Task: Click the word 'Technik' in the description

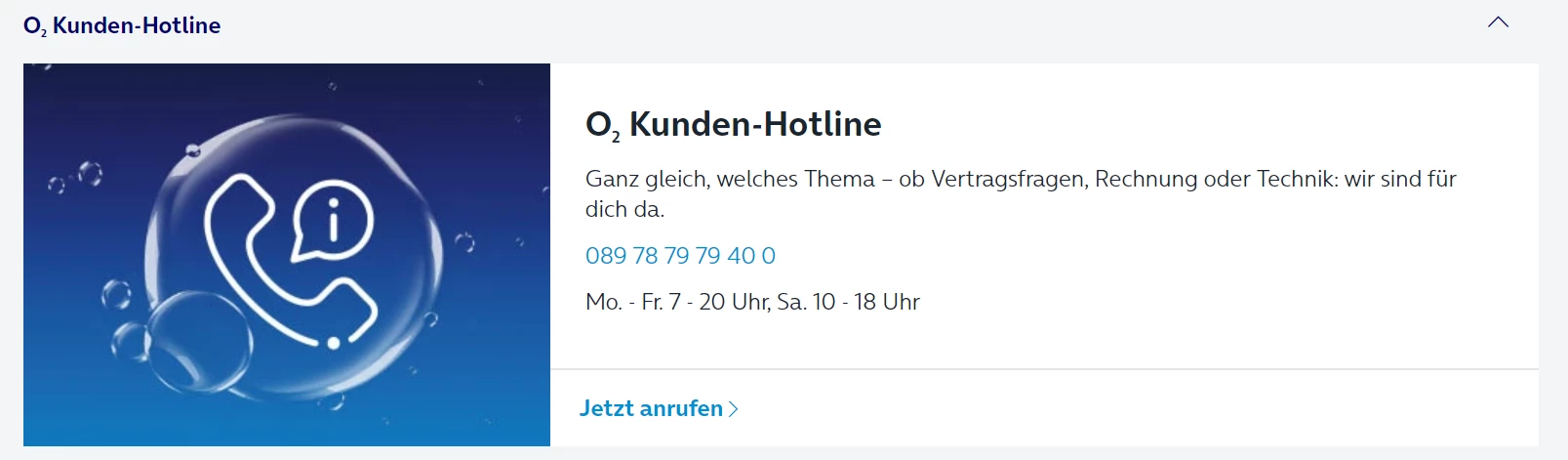Action: [1297, 180]
